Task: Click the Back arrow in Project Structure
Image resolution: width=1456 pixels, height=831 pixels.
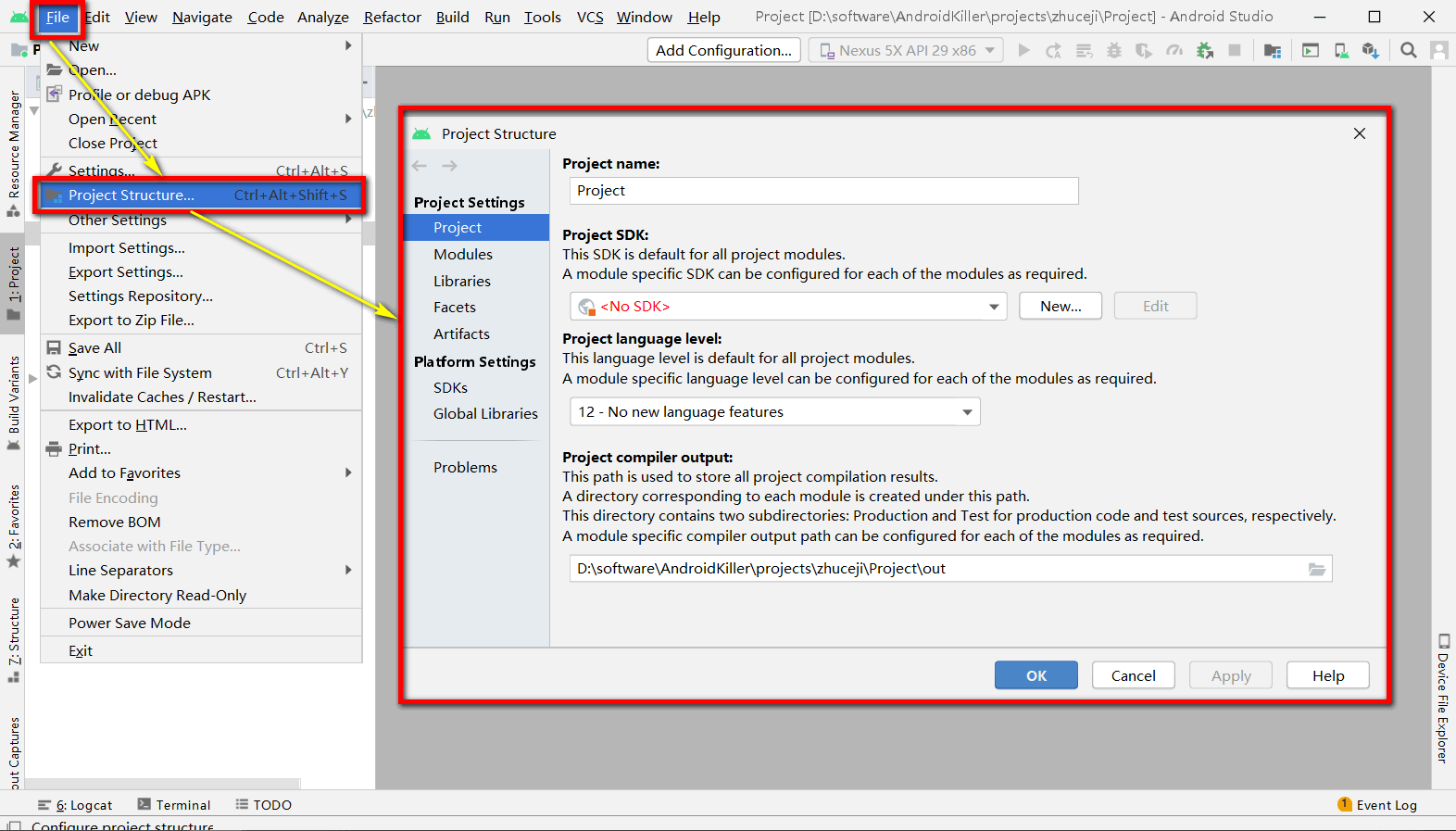Action: [420, 166]
